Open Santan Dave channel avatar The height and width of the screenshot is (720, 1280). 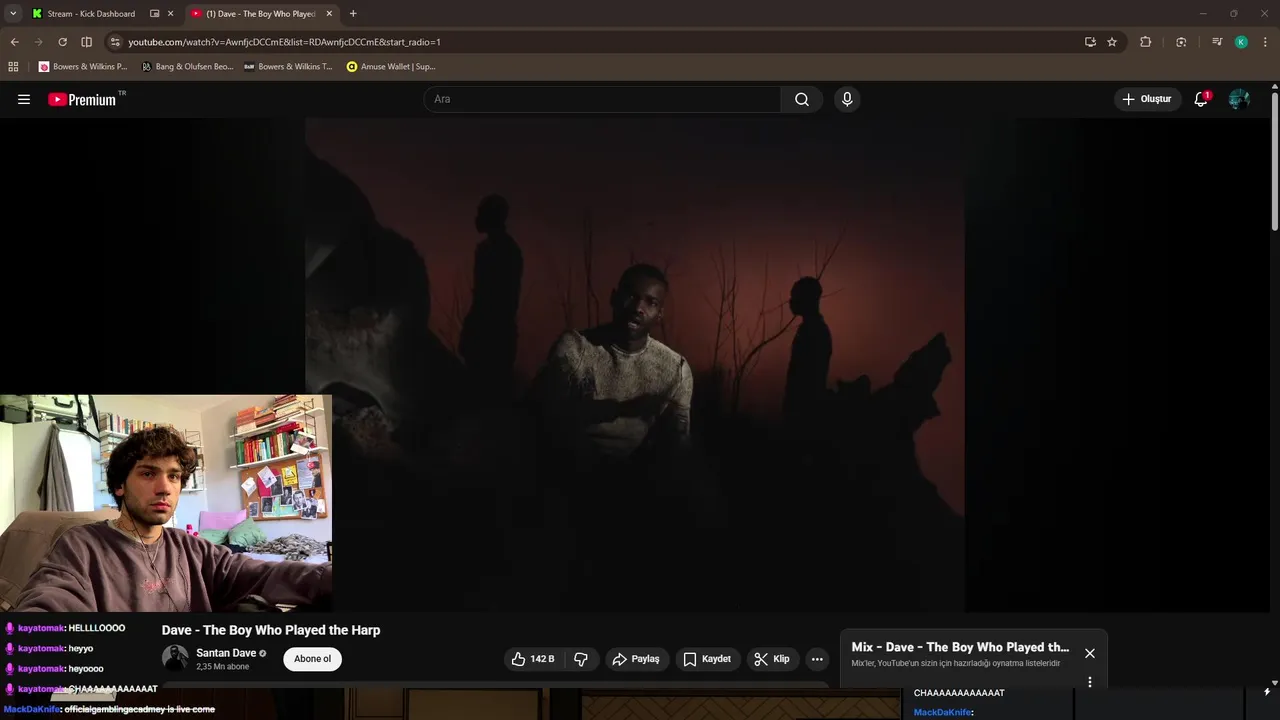tap(175, 658)
